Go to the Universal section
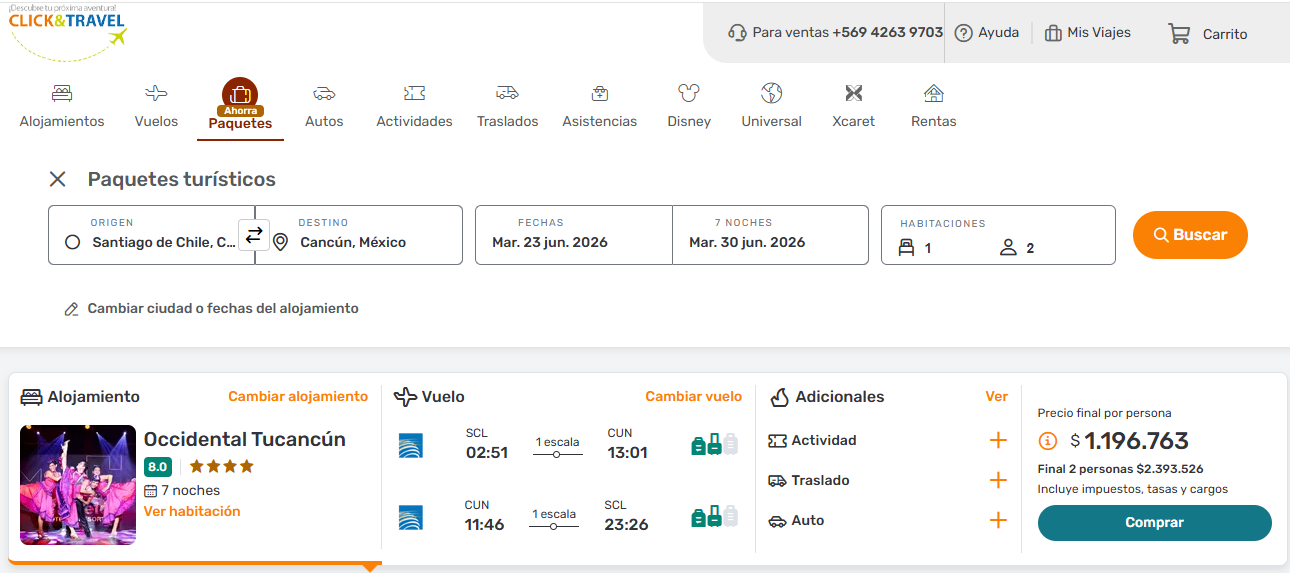 coord(771,106)
